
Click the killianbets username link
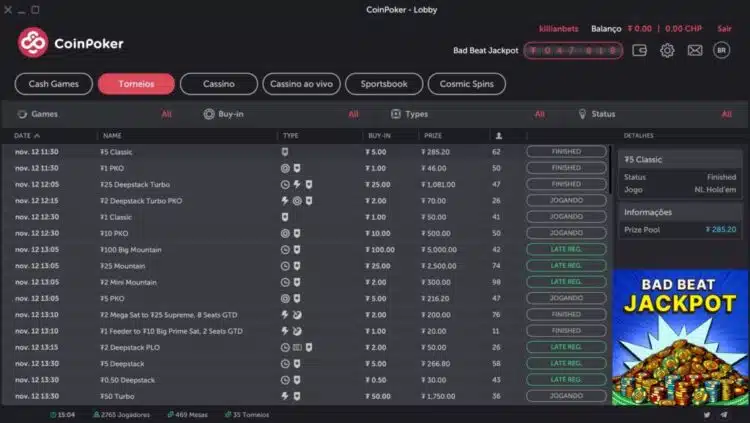pyautogui.click(x=559, y=29)
